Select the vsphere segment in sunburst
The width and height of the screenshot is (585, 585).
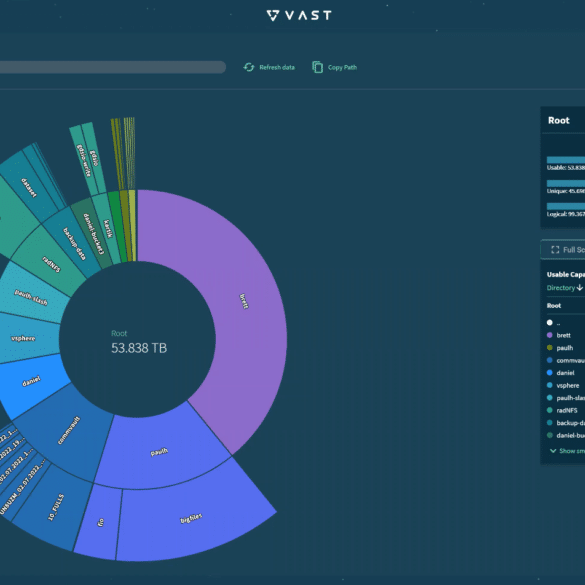(24, 338)
